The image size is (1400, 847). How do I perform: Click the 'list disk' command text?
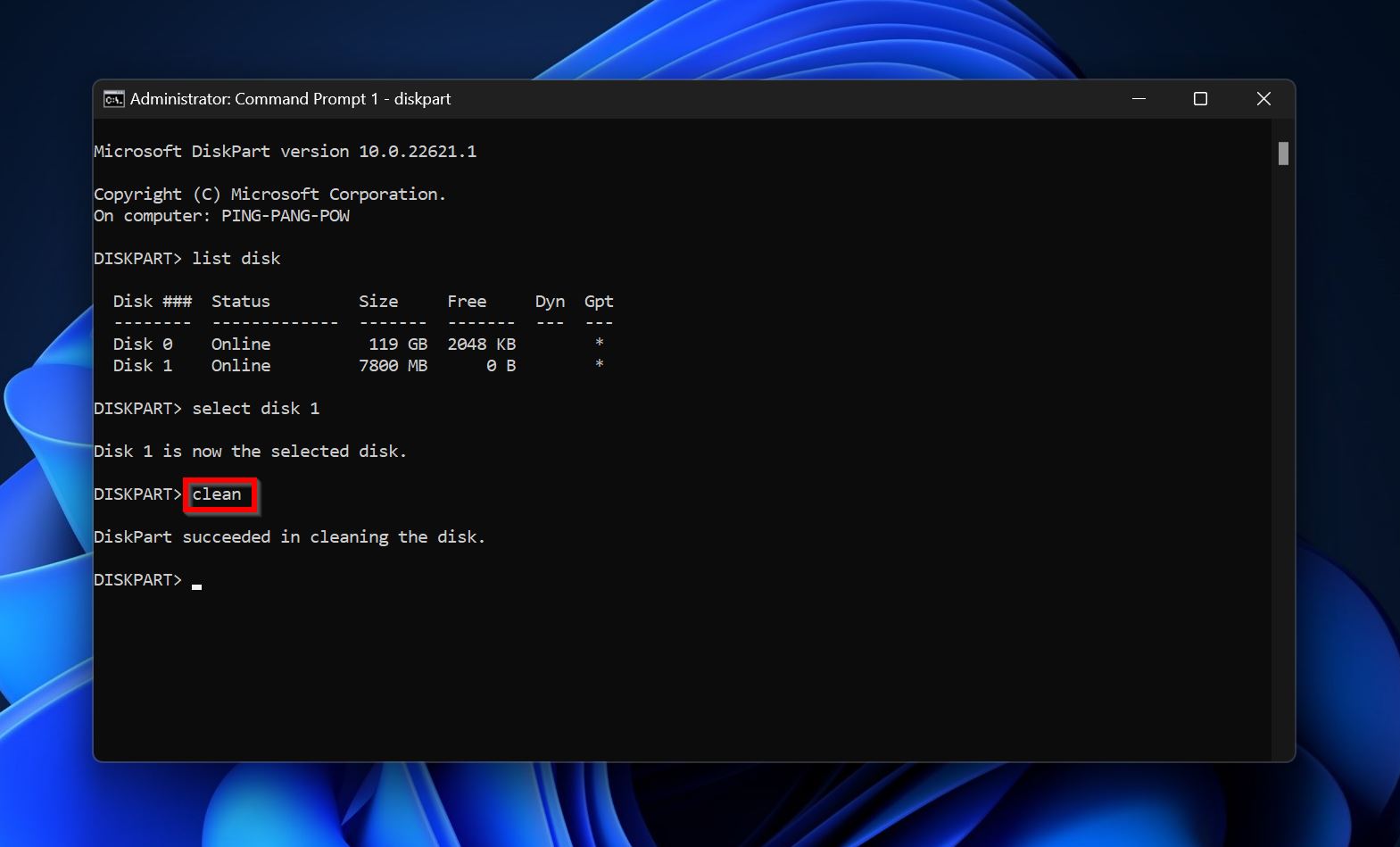(236, 259)
